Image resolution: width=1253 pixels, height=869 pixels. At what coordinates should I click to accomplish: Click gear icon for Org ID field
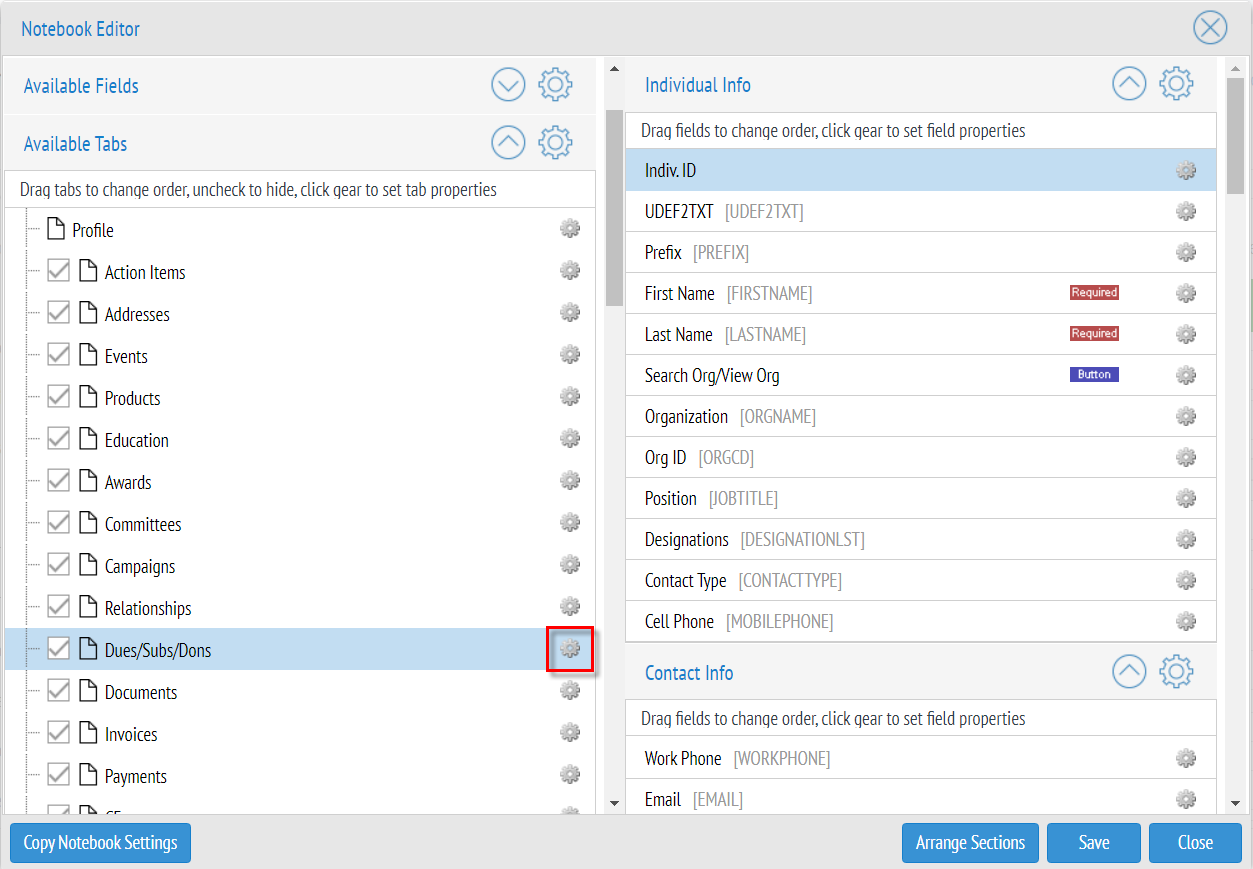coord(1186,458)
